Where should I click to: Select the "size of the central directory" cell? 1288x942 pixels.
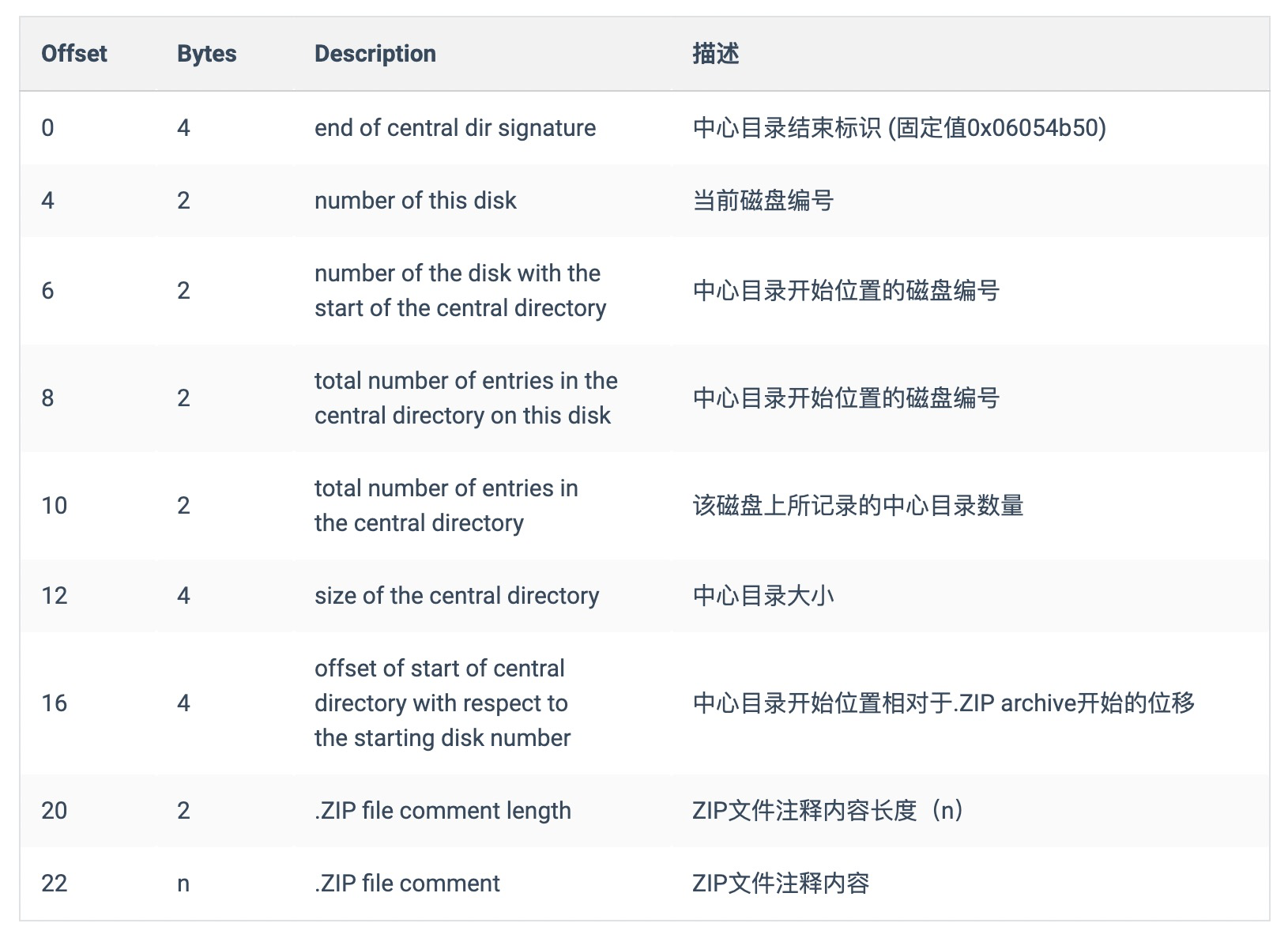point(456,596)
